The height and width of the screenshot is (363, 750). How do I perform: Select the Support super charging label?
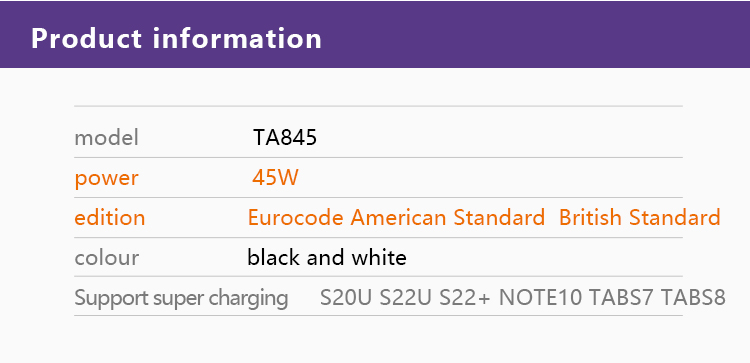click(x=181, y=298)
